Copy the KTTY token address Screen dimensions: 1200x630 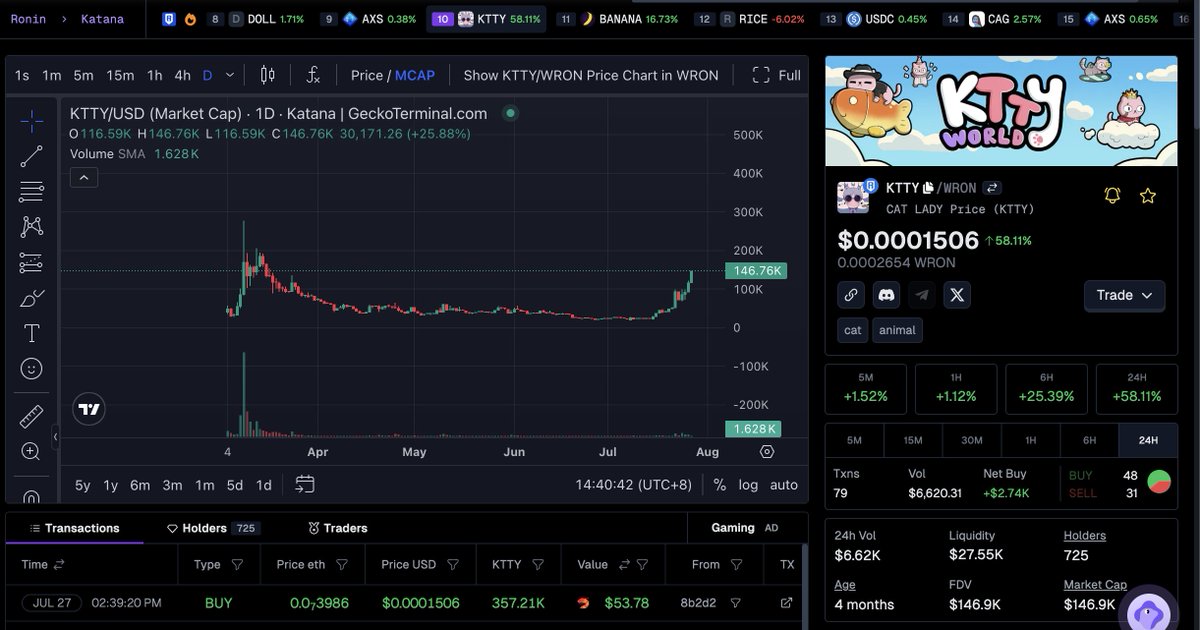click(x=928, y=187)
